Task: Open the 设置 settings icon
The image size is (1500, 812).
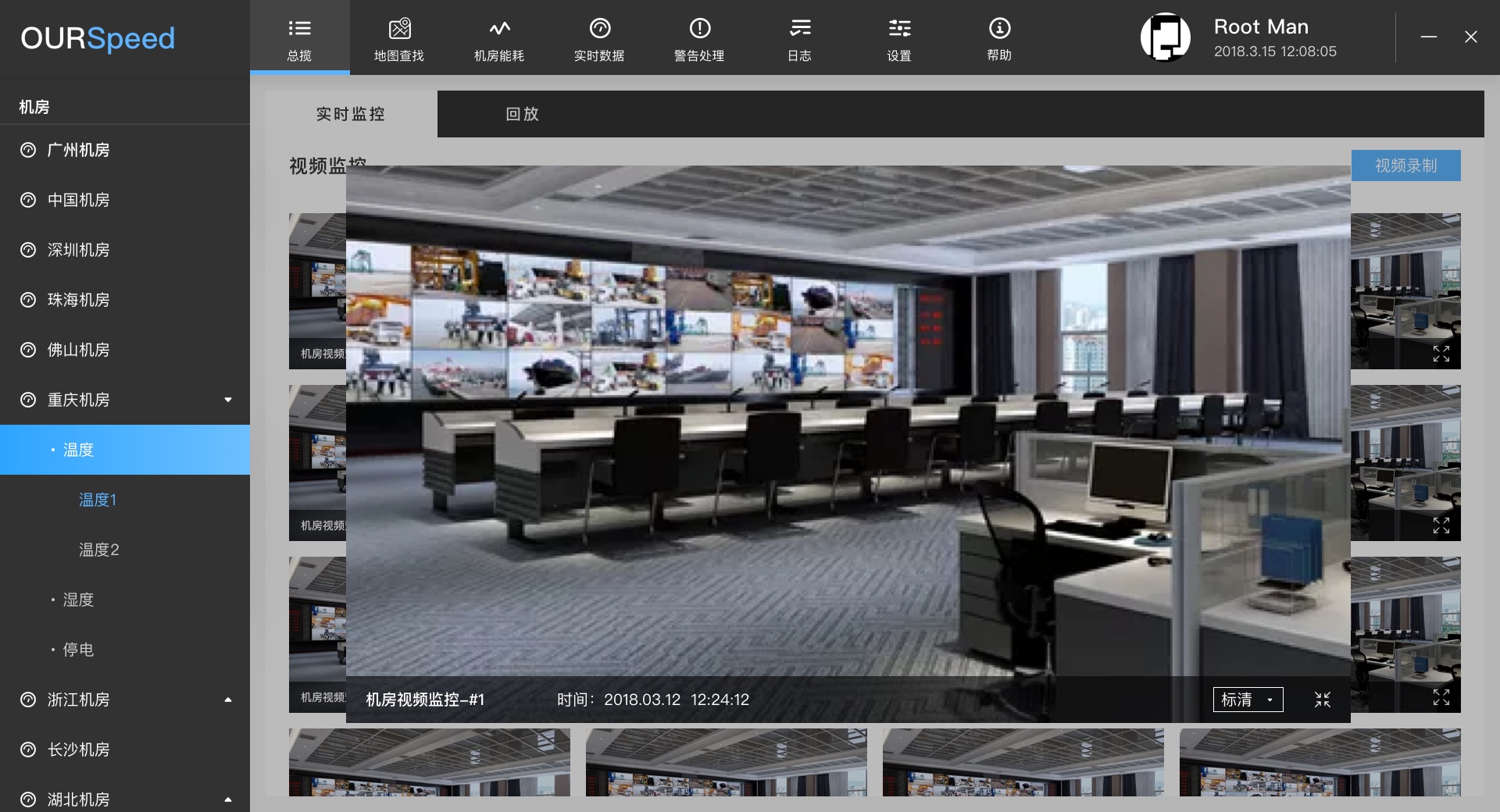Action: click(899, 30)
